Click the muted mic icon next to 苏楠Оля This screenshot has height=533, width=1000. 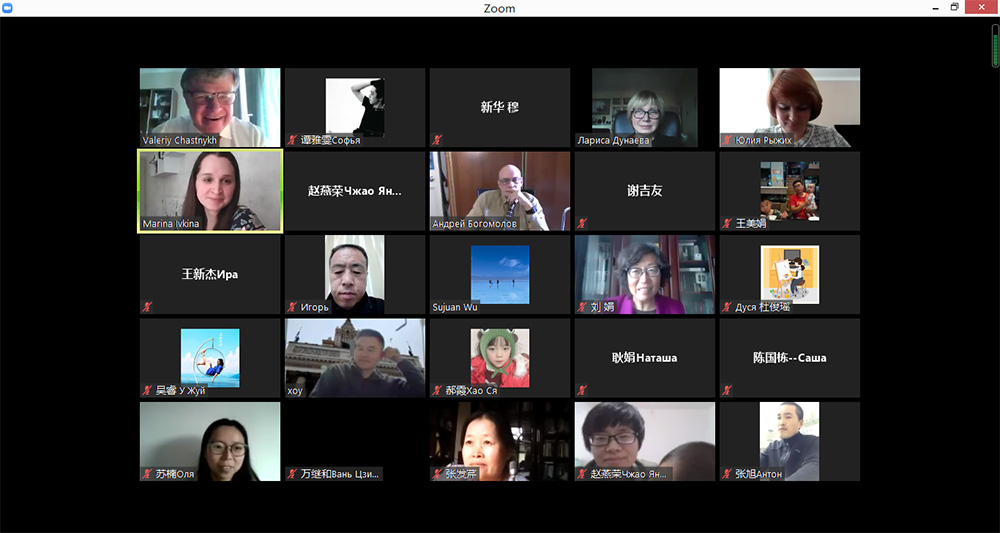coord(147,474)
